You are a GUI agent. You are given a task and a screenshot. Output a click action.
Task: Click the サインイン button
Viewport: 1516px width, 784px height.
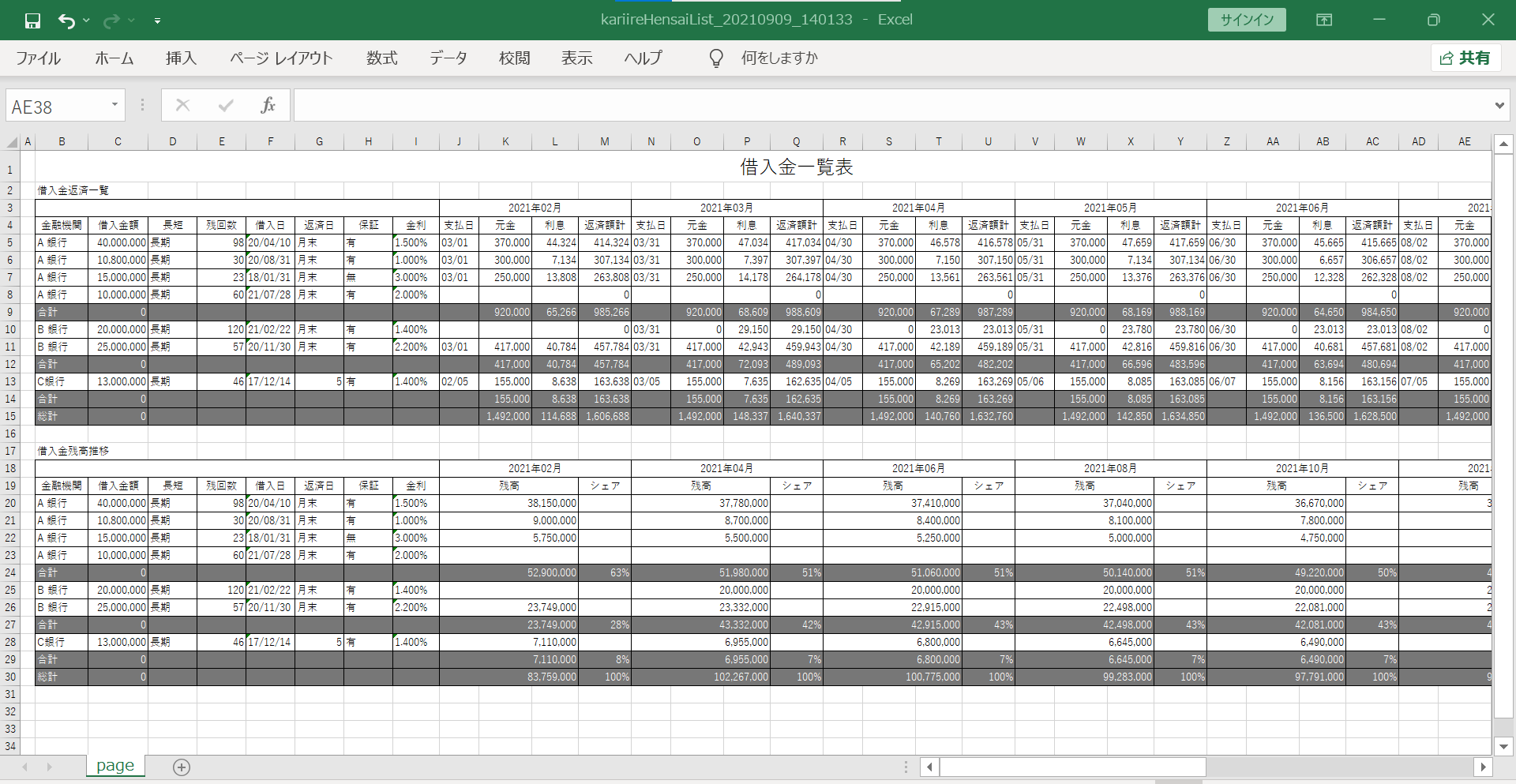pyautogui.click(x=1246, y=20)
